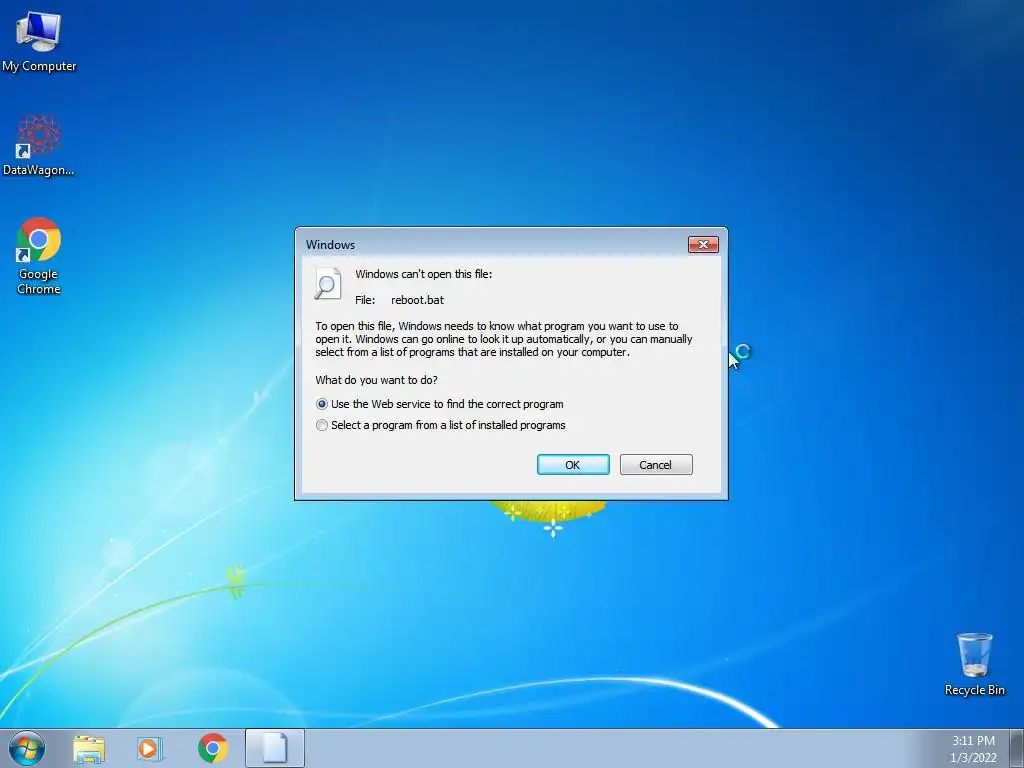
Task: Select the Google Chrome desktop shortcut
Action: point(39,255)
